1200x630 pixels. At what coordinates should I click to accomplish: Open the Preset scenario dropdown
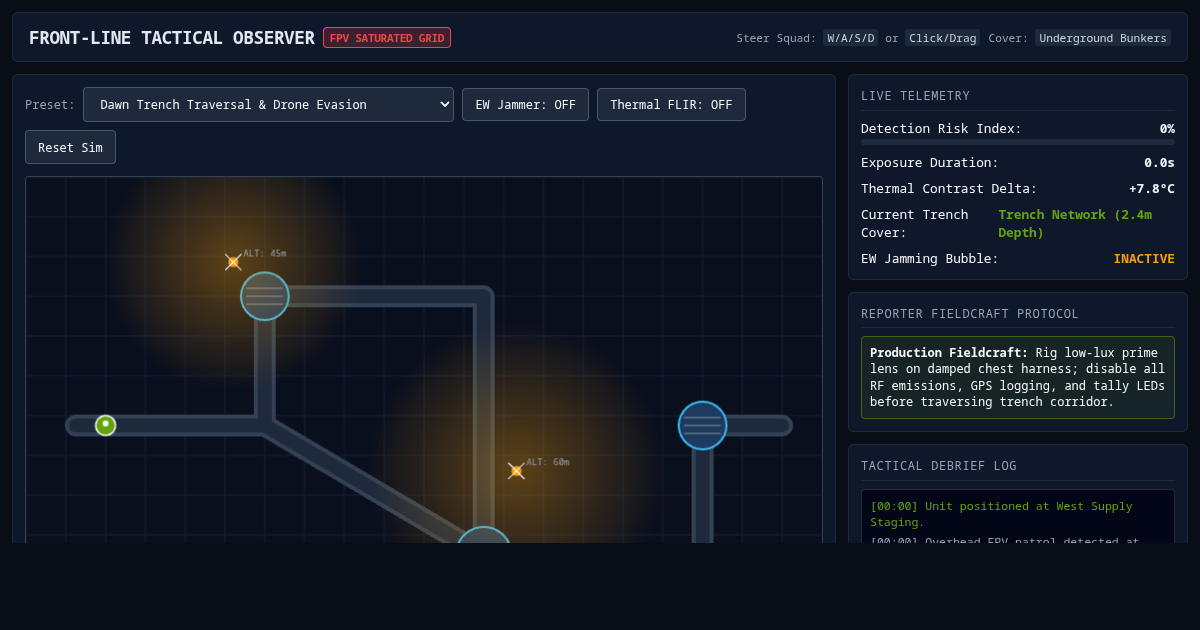click(268, 104)
